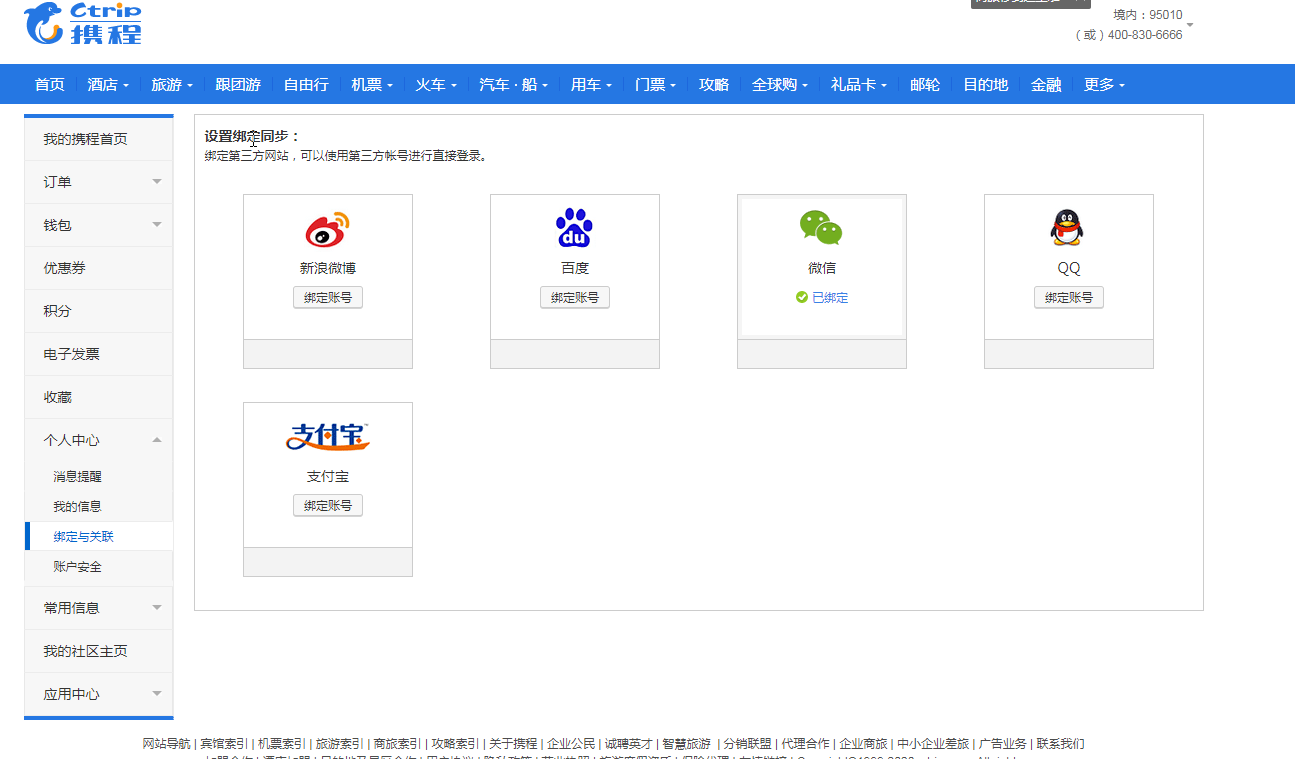The height and width of the screenshot is (759, 1295).
Task: Click the 中小企业差旅 footer link
Action: (933, 744)
